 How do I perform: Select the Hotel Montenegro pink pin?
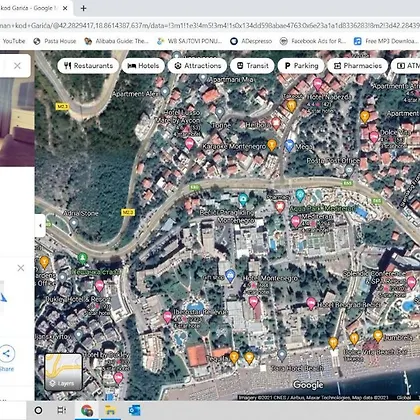(x=254, y=302)
